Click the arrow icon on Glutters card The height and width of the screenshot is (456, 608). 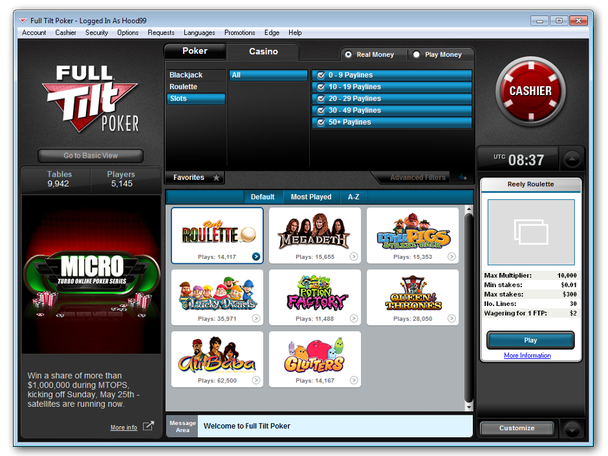354,380
